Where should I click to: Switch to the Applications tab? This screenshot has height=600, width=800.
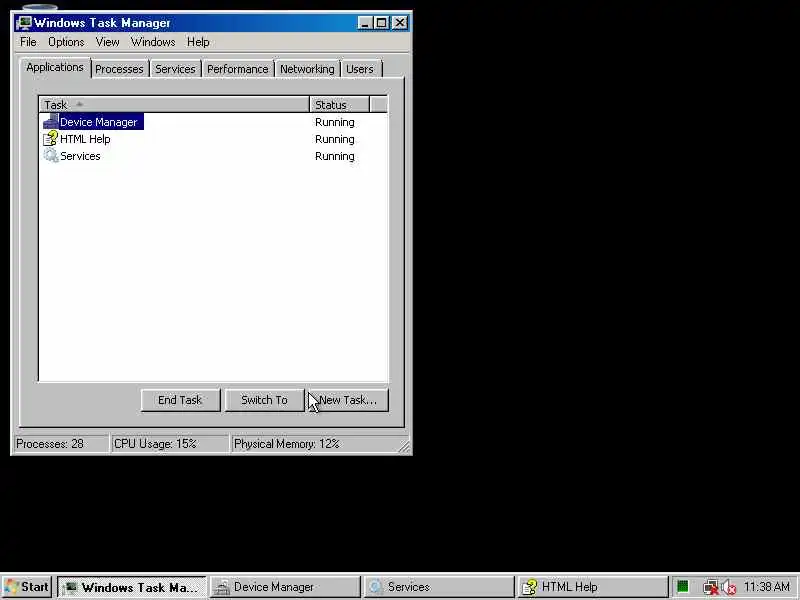click(55, 67)
